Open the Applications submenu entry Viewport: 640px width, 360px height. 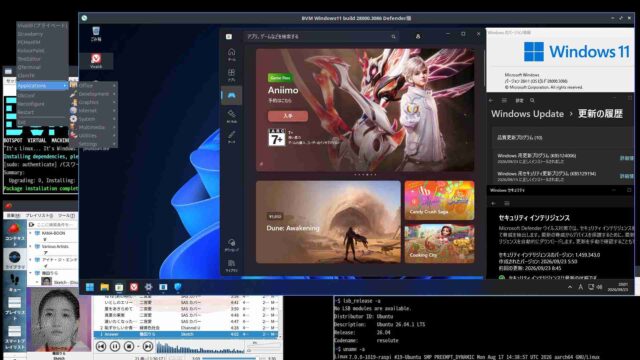pyautogui.click(x=42, y=86)
